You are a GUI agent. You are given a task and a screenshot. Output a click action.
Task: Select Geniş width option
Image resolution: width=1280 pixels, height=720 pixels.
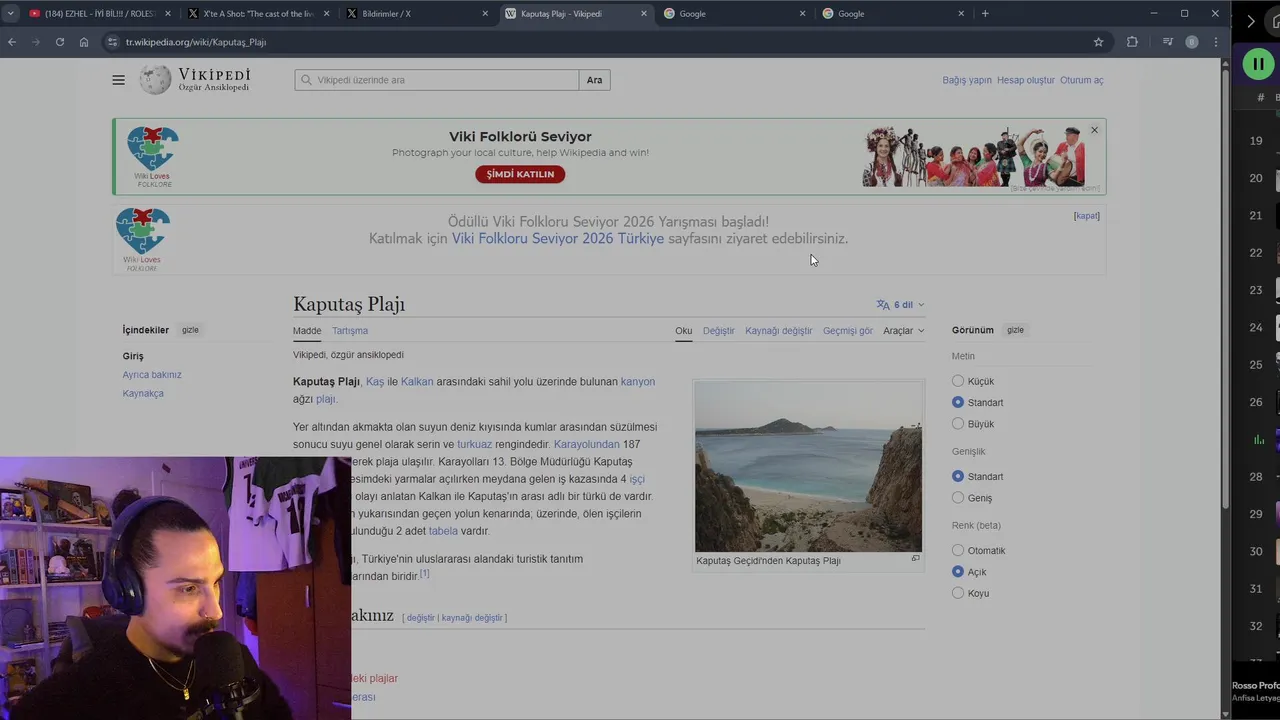pos(958,498)
